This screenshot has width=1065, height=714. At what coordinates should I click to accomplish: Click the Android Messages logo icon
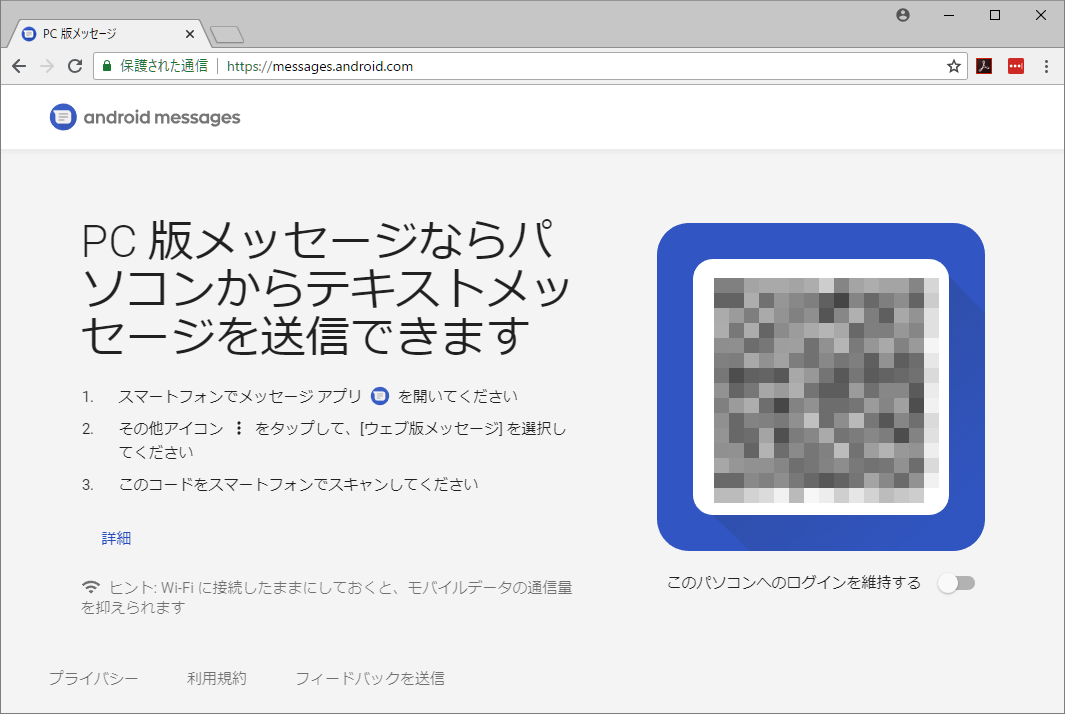click(63, 117)
